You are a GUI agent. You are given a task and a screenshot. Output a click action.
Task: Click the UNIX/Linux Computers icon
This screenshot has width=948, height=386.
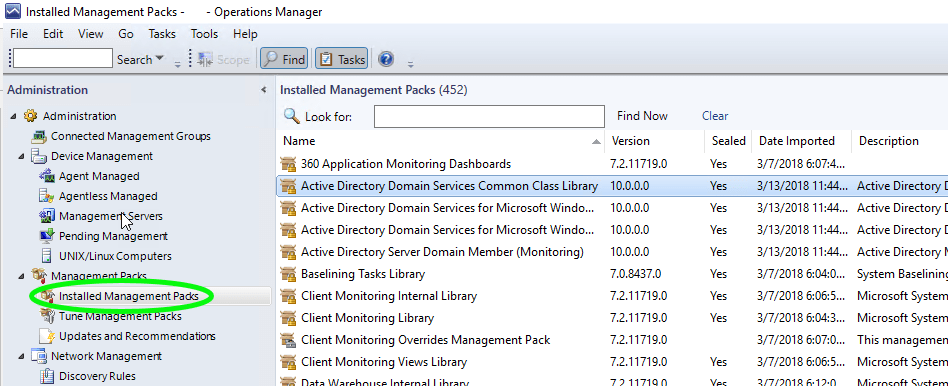[x=47, y=256]
